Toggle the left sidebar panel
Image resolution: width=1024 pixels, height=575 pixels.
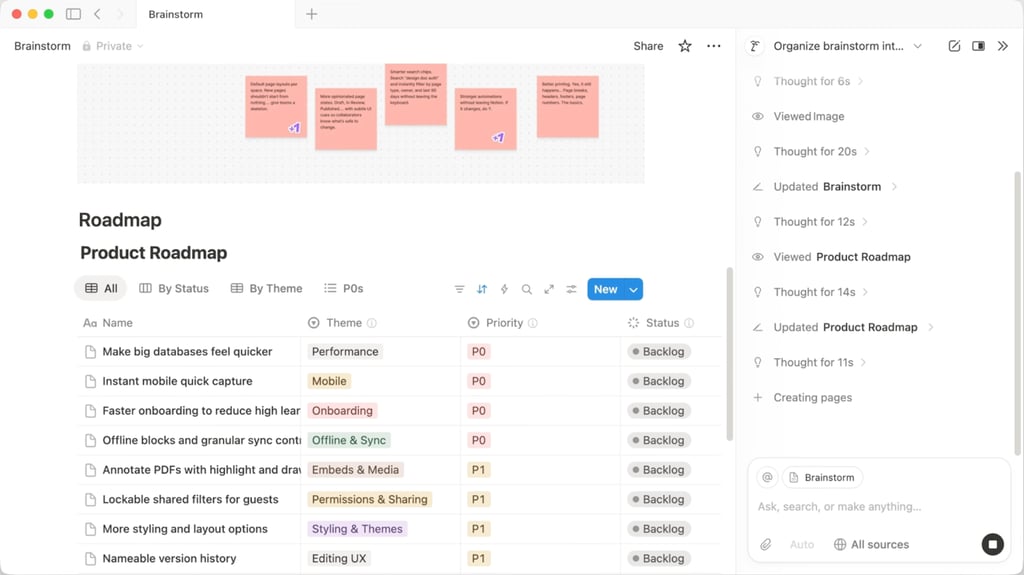tap(73, 14)
